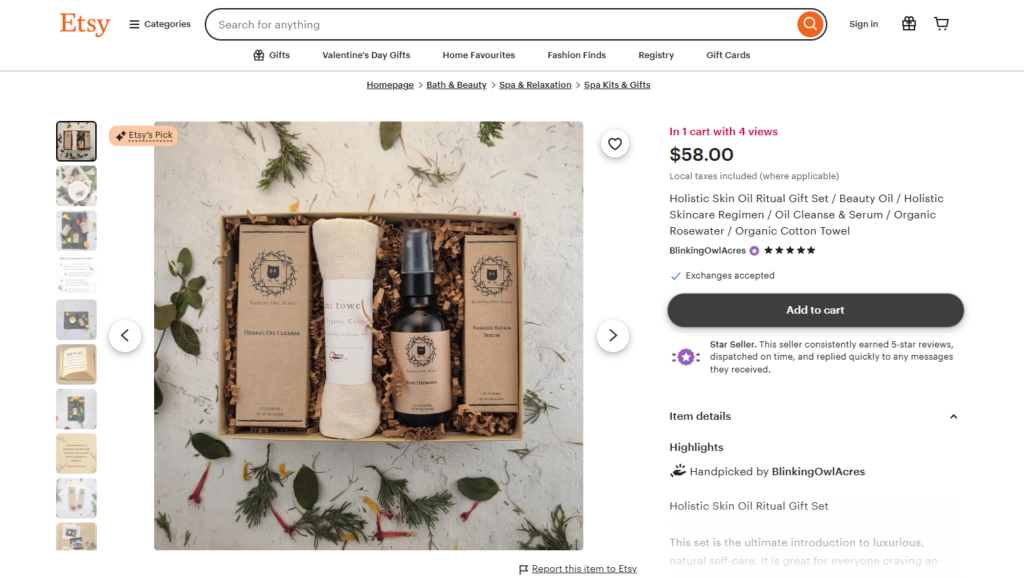1024x578 pixels.
Task: Open the BlinkingOwlAcres shop link
Action: coord(708,250)
